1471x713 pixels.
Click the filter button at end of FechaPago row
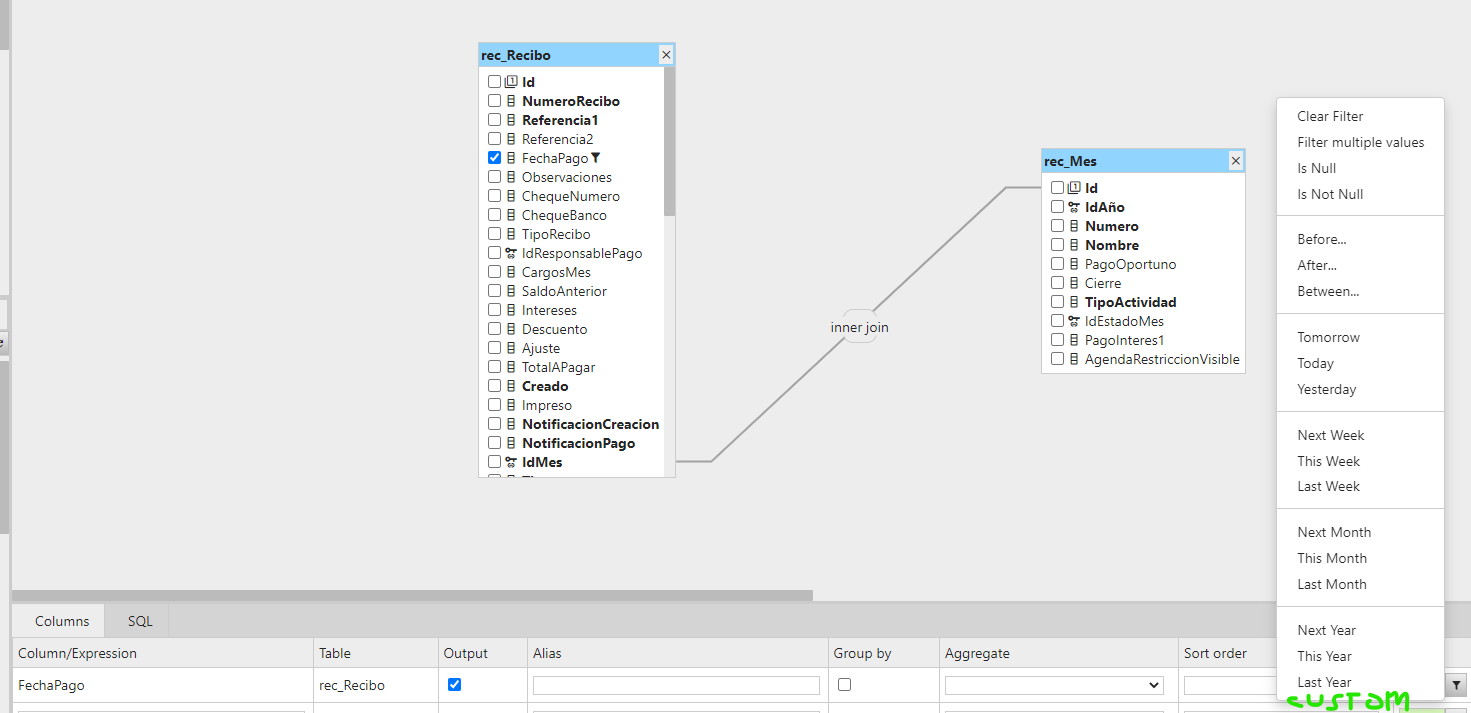pyautogui.click(x=1456, y=685)
